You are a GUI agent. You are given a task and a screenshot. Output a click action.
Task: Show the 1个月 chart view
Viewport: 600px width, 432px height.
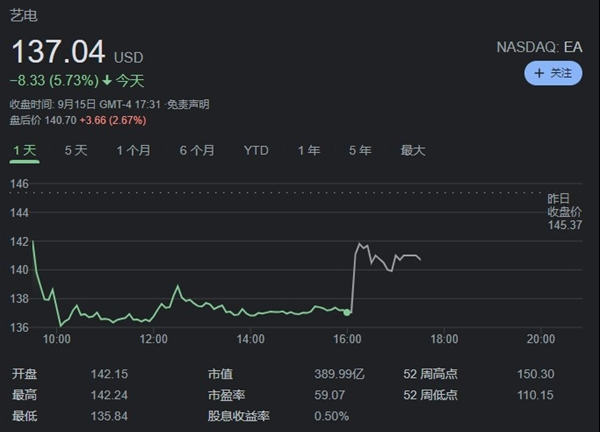133,151
